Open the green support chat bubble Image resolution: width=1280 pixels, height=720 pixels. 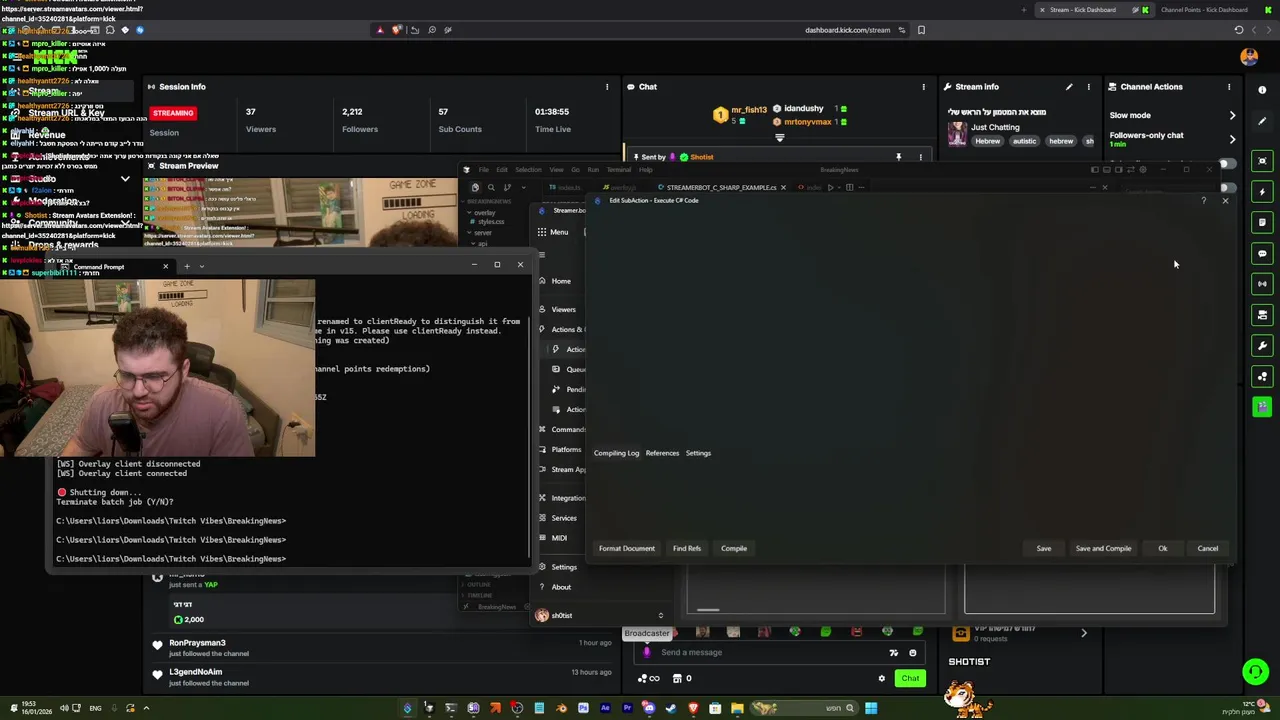pyautogui.click(x=1255, y=672)
